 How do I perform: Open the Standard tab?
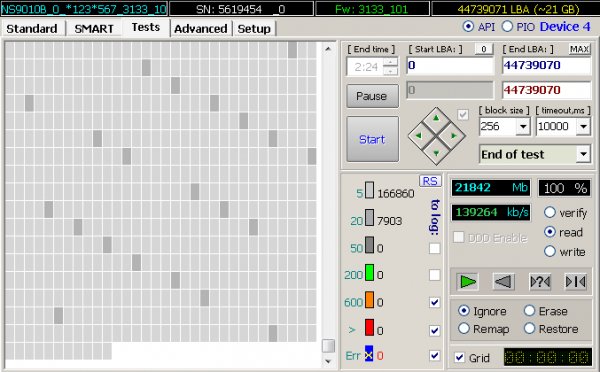point(32,29)
